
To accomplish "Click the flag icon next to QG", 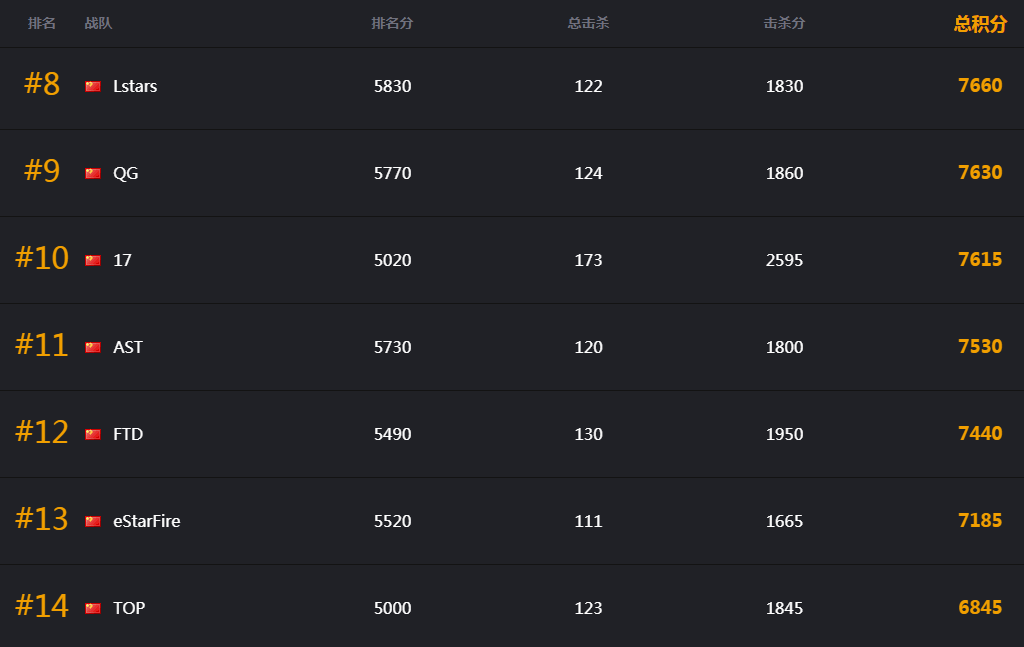I will coord(93,173).
